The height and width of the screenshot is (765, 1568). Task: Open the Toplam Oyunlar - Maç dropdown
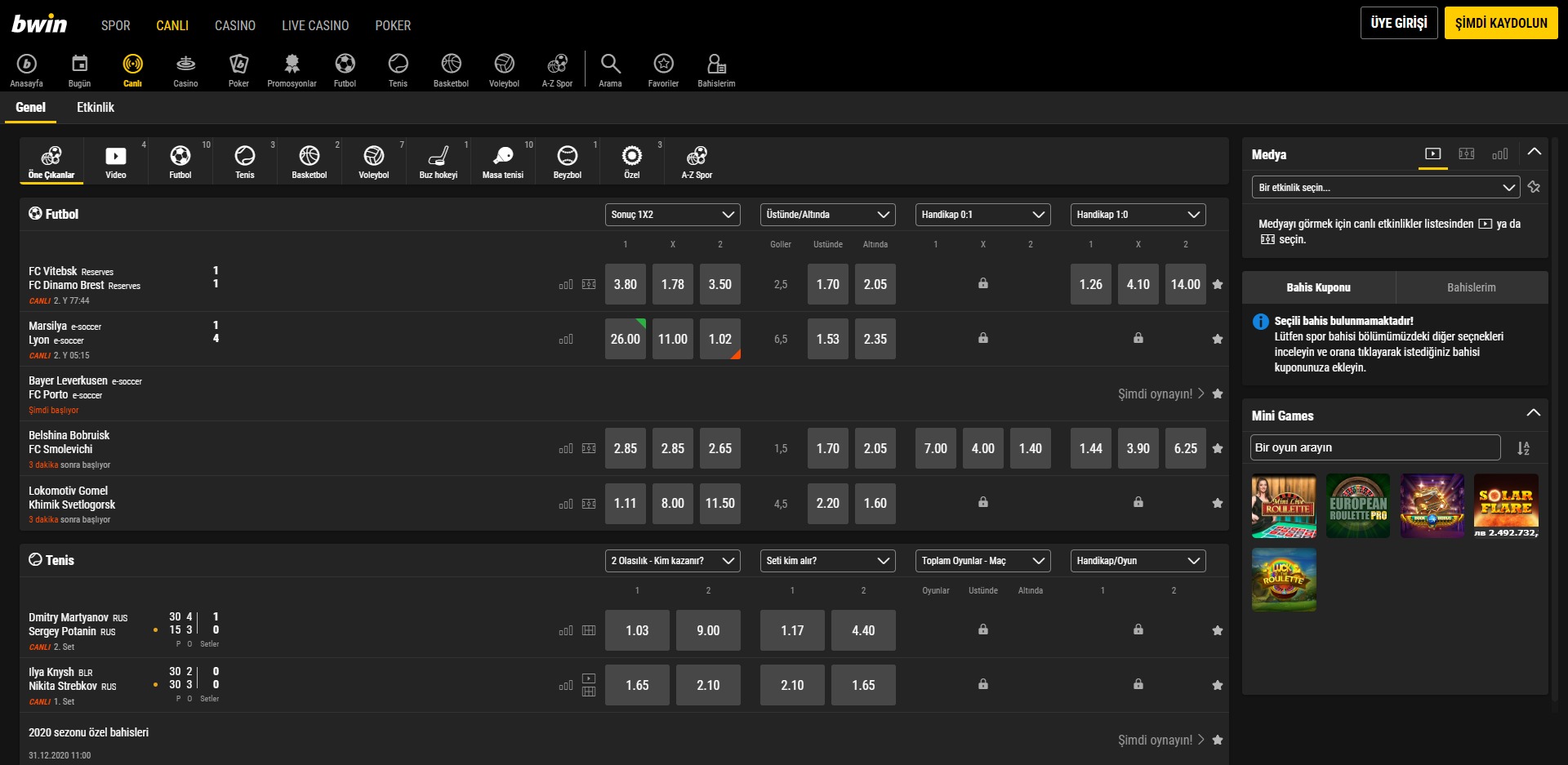pos(983,561)
